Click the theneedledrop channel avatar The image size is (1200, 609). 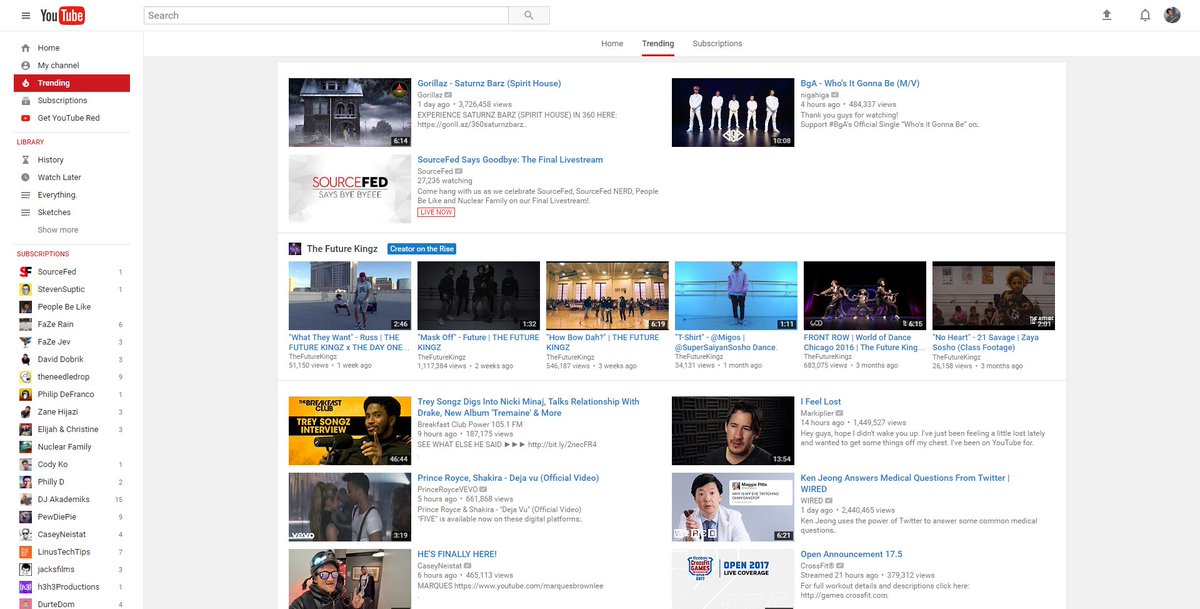[x=25, y=377]
